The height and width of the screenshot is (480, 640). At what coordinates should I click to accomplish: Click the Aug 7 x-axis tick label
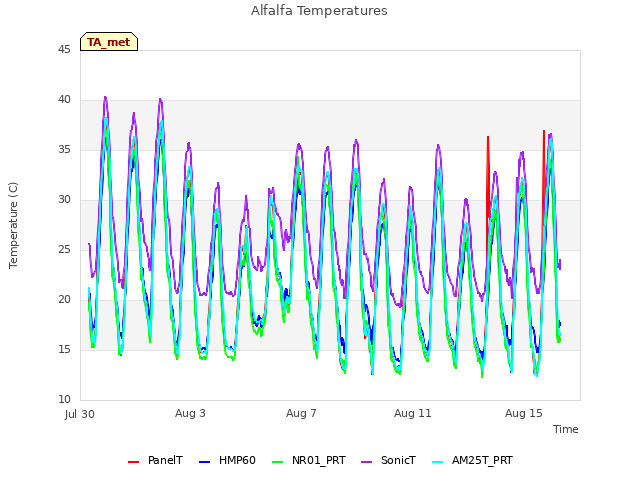click(x=301, y=413)
